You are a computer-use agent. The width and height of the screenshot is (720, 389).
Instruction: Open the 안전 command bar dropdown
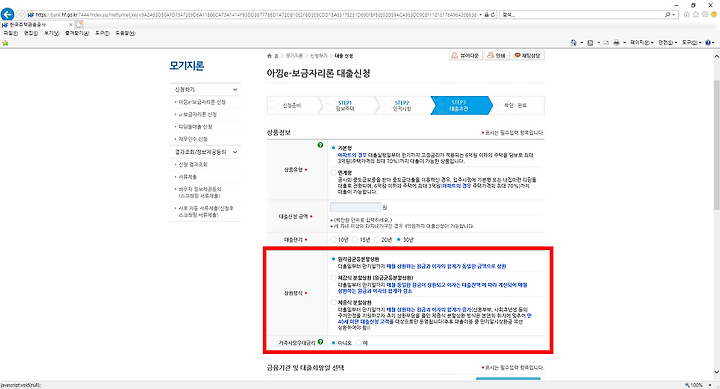click(x=668, y=42)
